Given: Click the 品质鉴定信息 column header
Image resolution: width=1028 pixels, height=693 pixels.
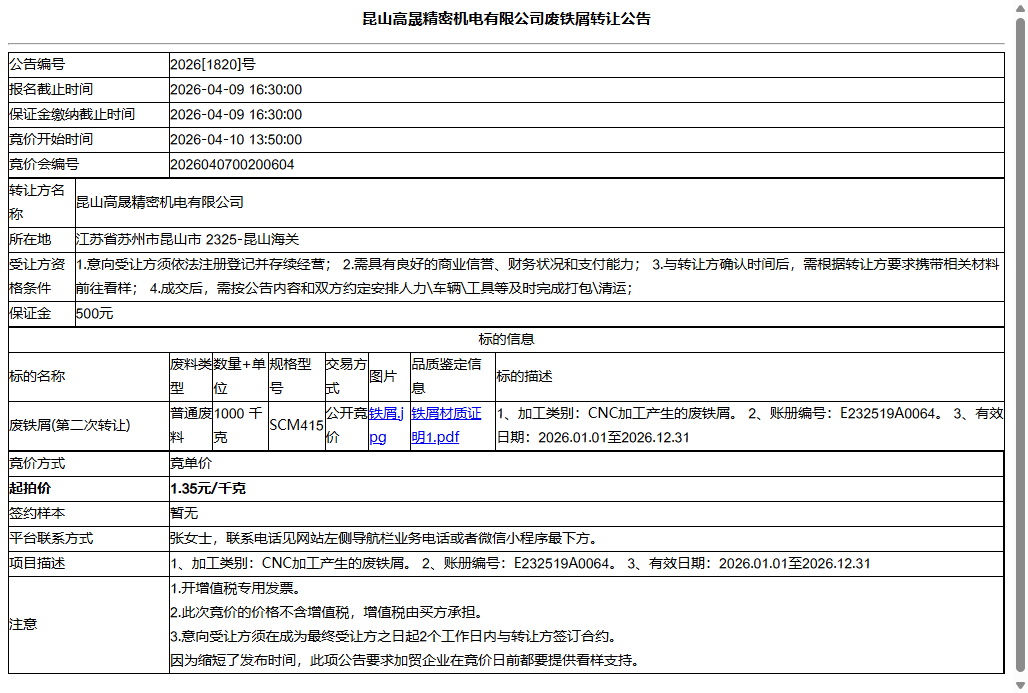Looking at the screenshot, I should pyautogui.click(x=452, y=376).
